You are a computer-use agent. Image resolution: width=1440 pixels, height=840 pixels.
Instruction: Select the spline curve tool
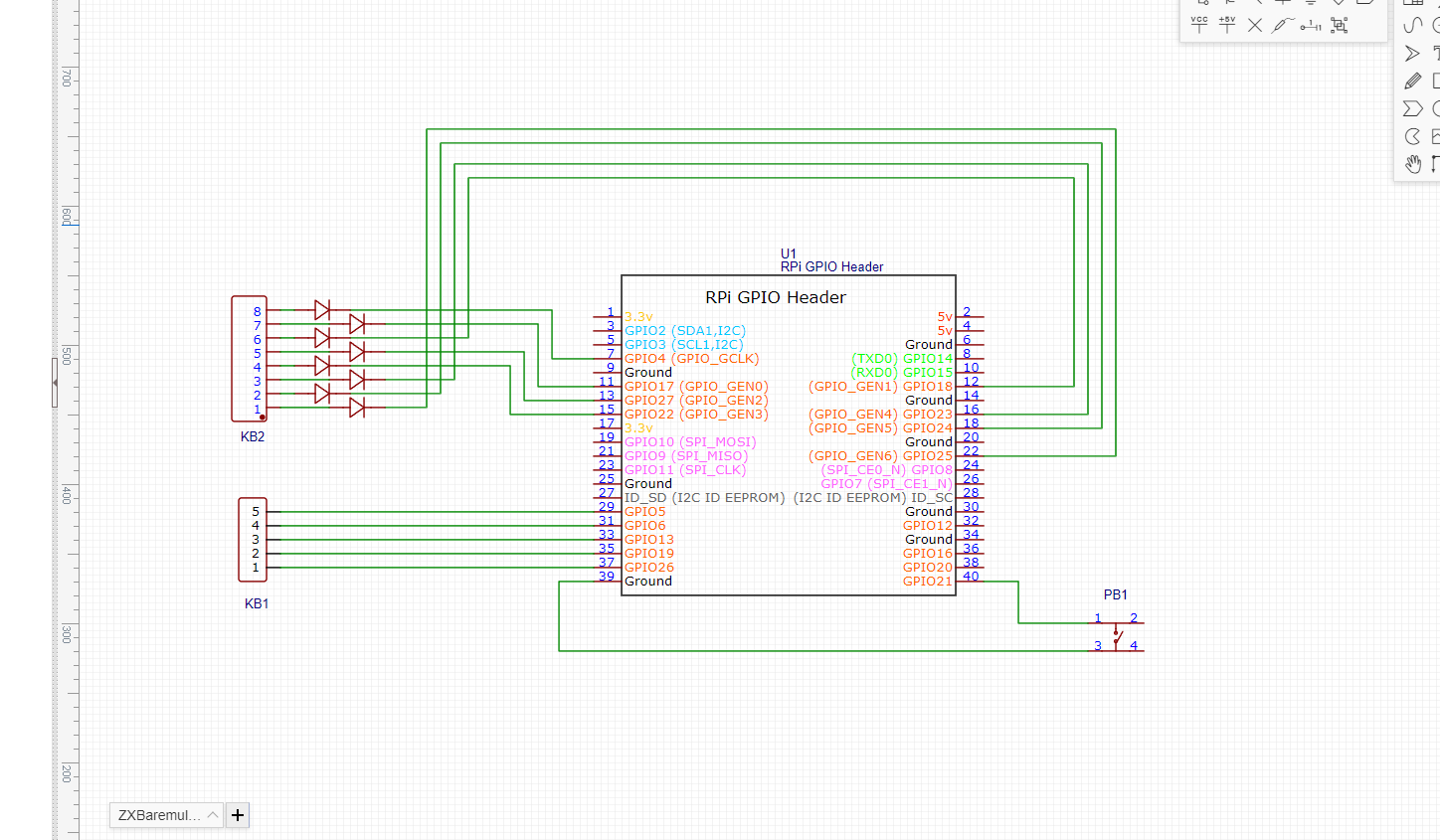pos(1413,25)
